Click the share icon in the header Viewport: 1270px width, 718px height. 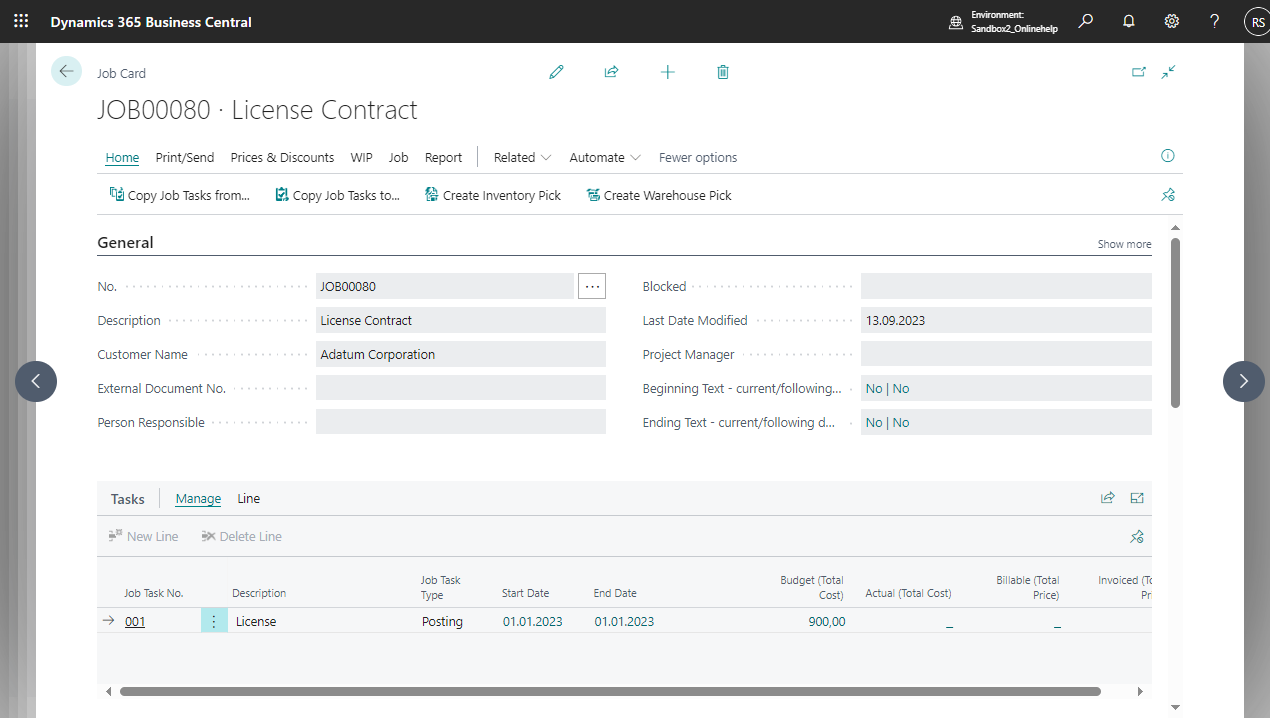[x=611, y=72]
